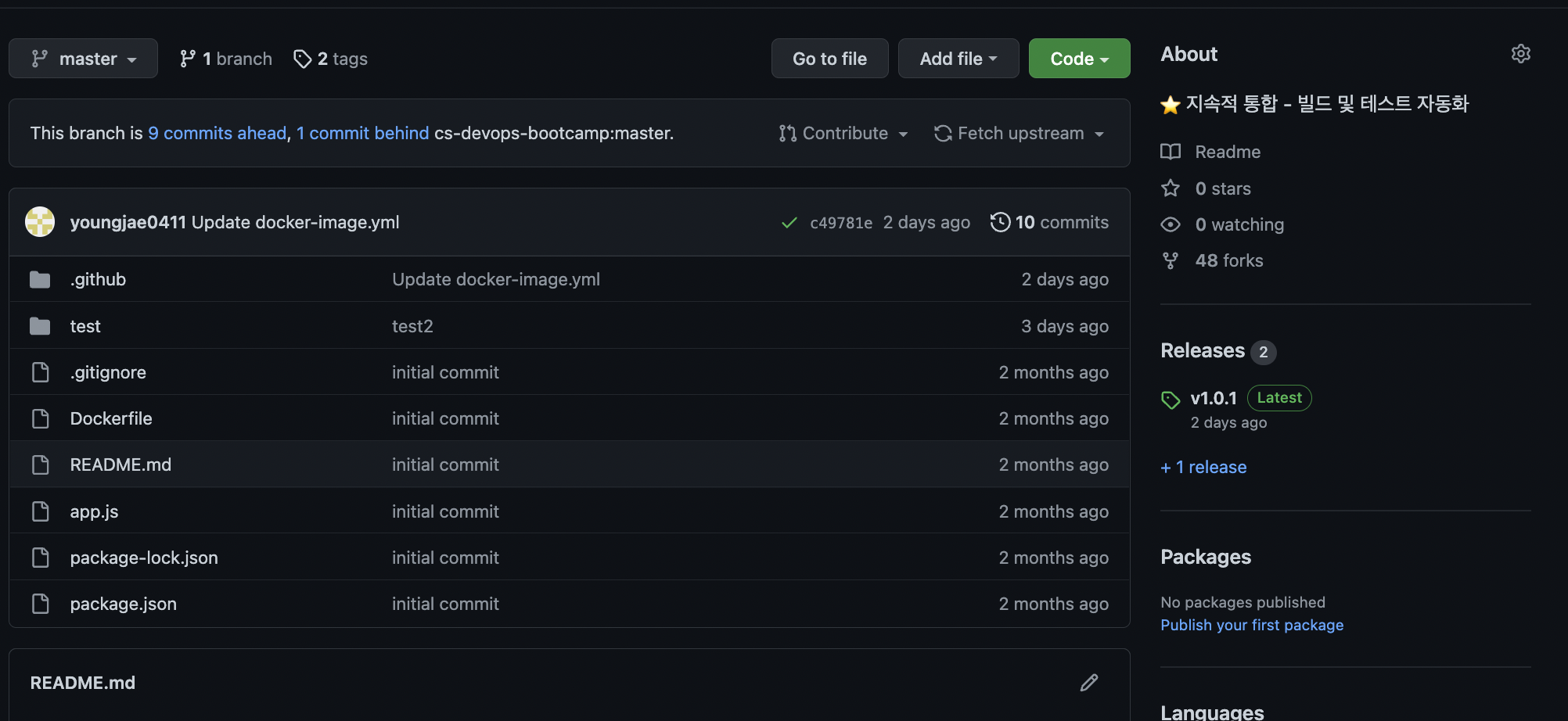Viewport: 1568px width, 721px height.
Task: Show the green check build status
Action: click(789, 223)
